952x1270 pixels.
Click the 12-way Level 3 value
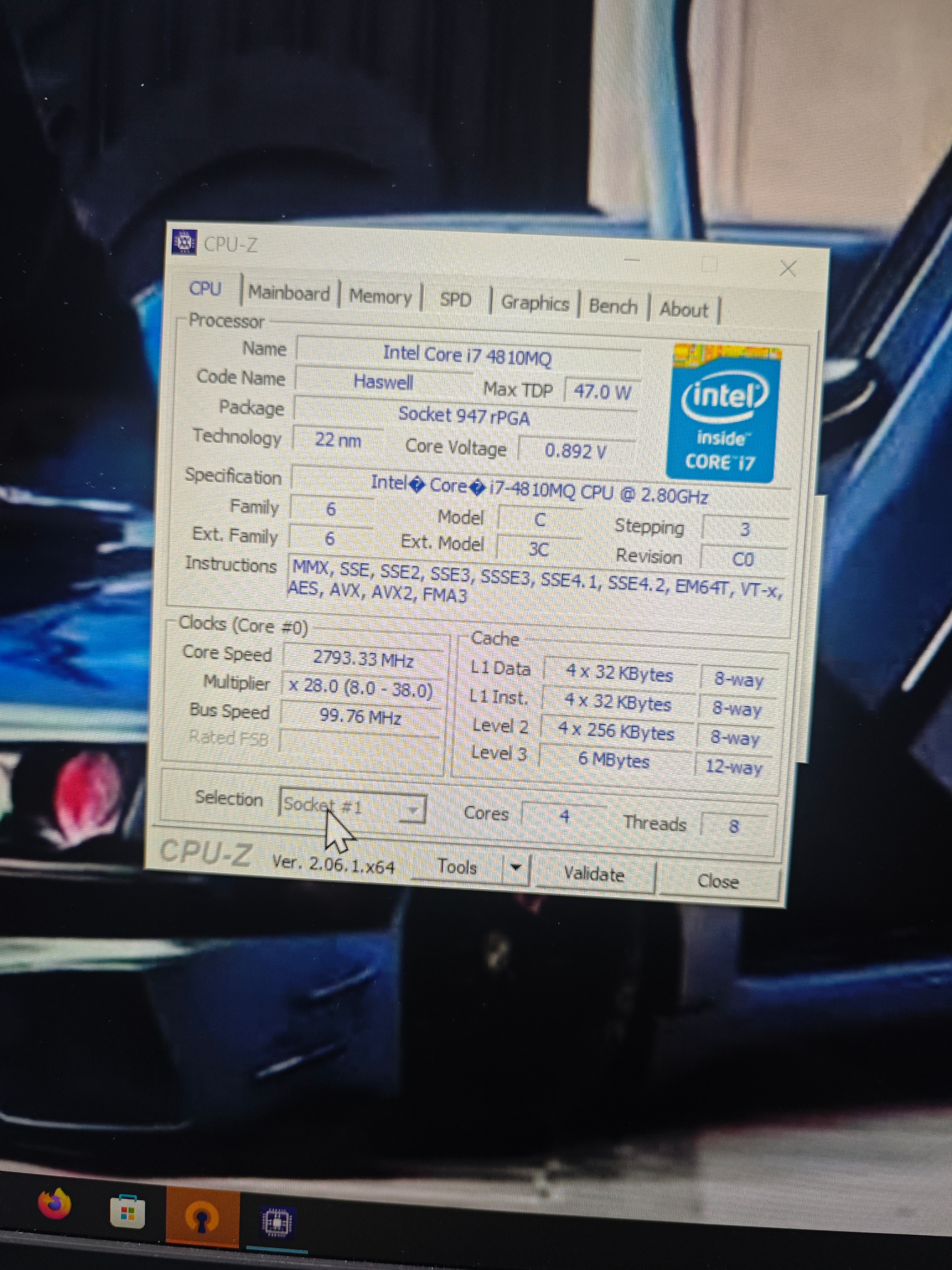tap(734, 766)
